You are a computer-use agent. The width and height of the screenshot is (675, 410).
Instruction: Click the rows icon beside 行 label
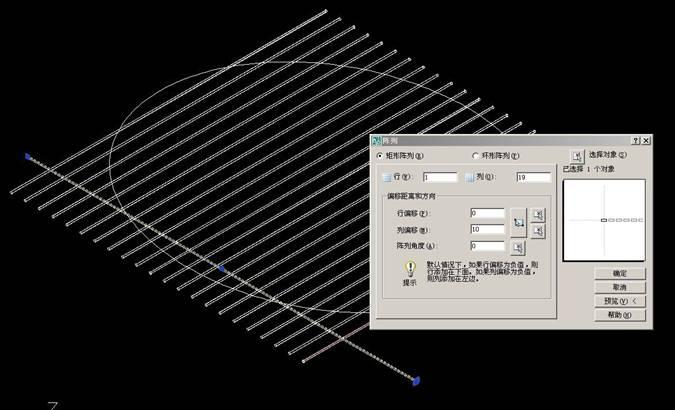click(x=387, y=177)
